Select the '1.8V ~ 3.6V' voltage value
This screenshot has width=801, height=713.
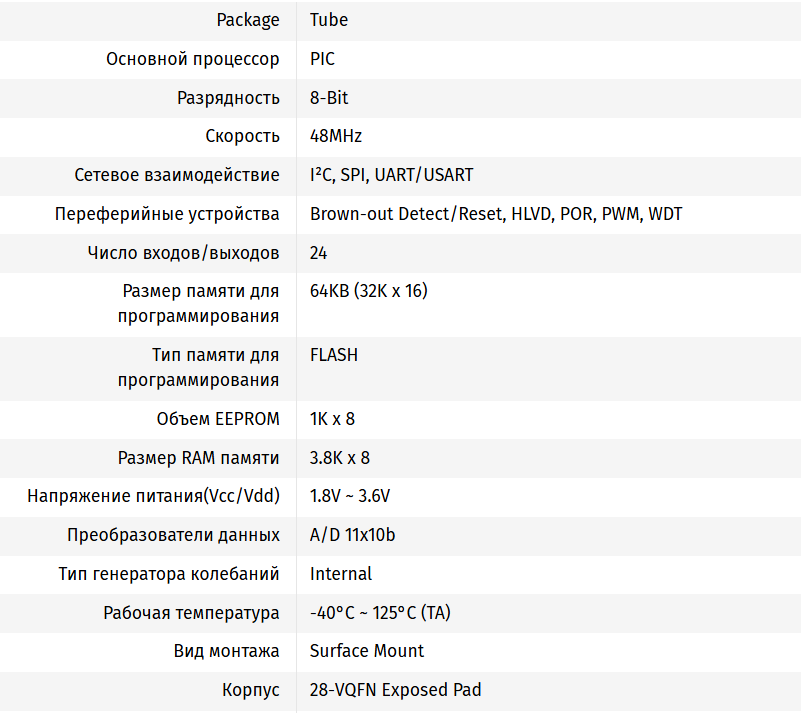click(x=350, y=496)
